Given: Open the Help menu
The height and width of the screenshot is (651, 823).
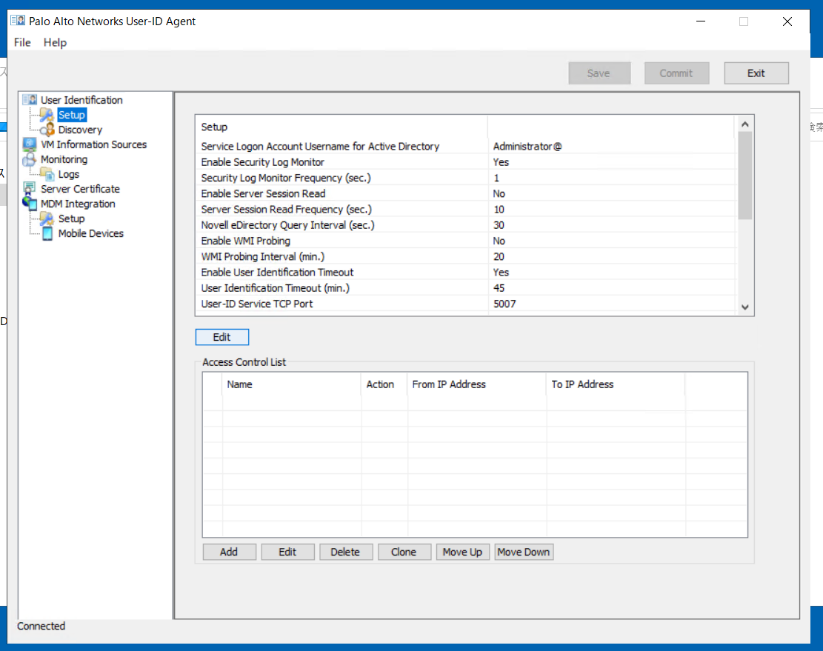Looking at the screenshot, I should click(55, 43).
